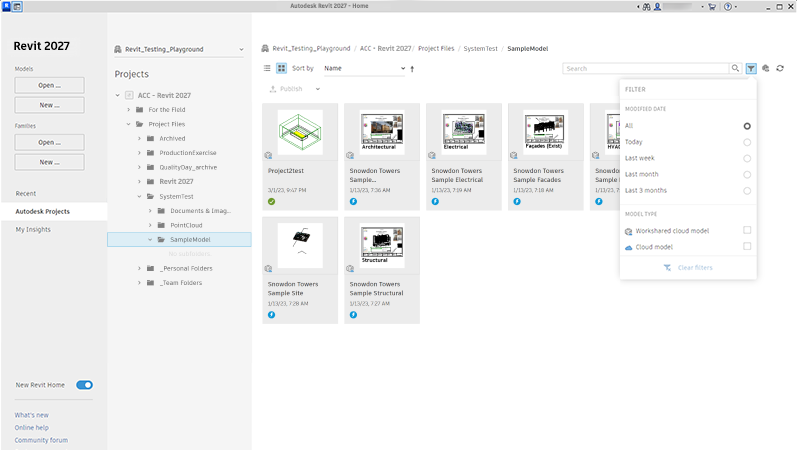This screenshot has height=450, width=797.
Task: Click the blue status badge on Snowdon Towers Sample Facades
Action: tap(517, 202)
